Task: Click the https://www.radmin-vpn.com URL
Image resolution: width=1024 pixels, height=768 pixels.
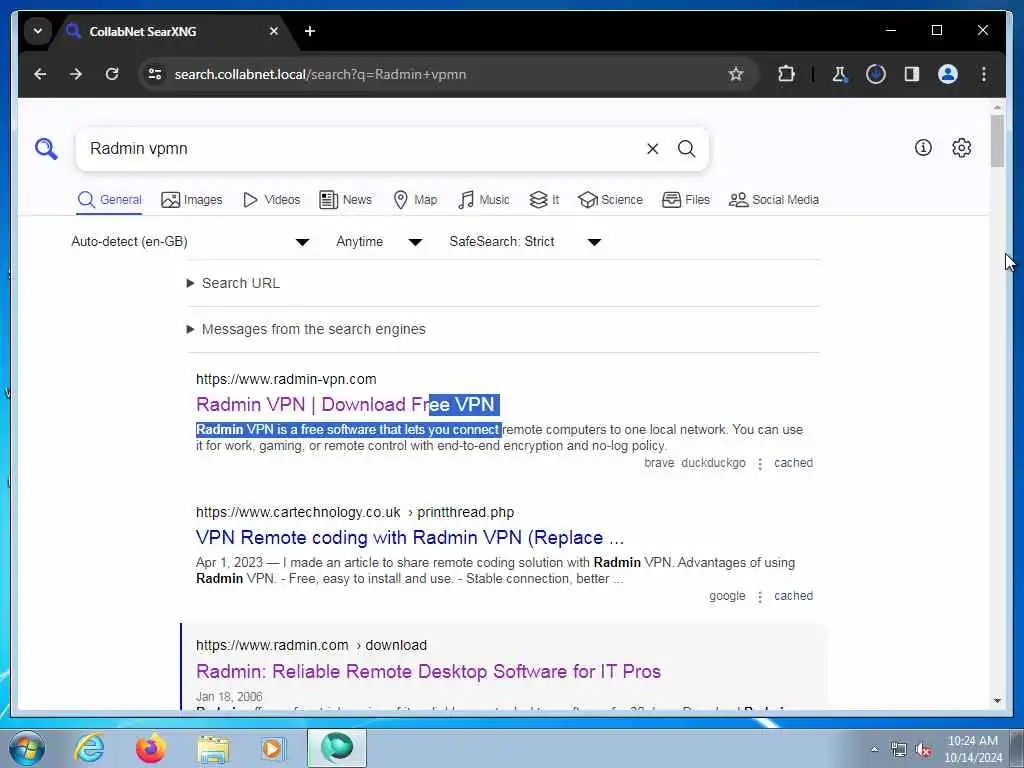Action: pos(286,379)
